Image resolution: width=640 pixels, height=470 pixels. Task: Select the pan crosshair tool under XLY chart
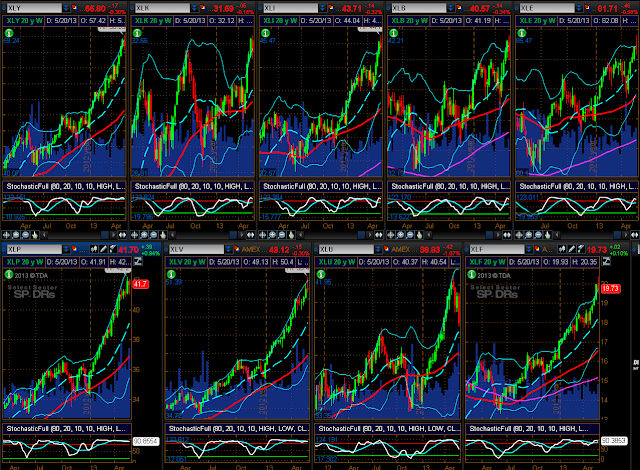6,235
